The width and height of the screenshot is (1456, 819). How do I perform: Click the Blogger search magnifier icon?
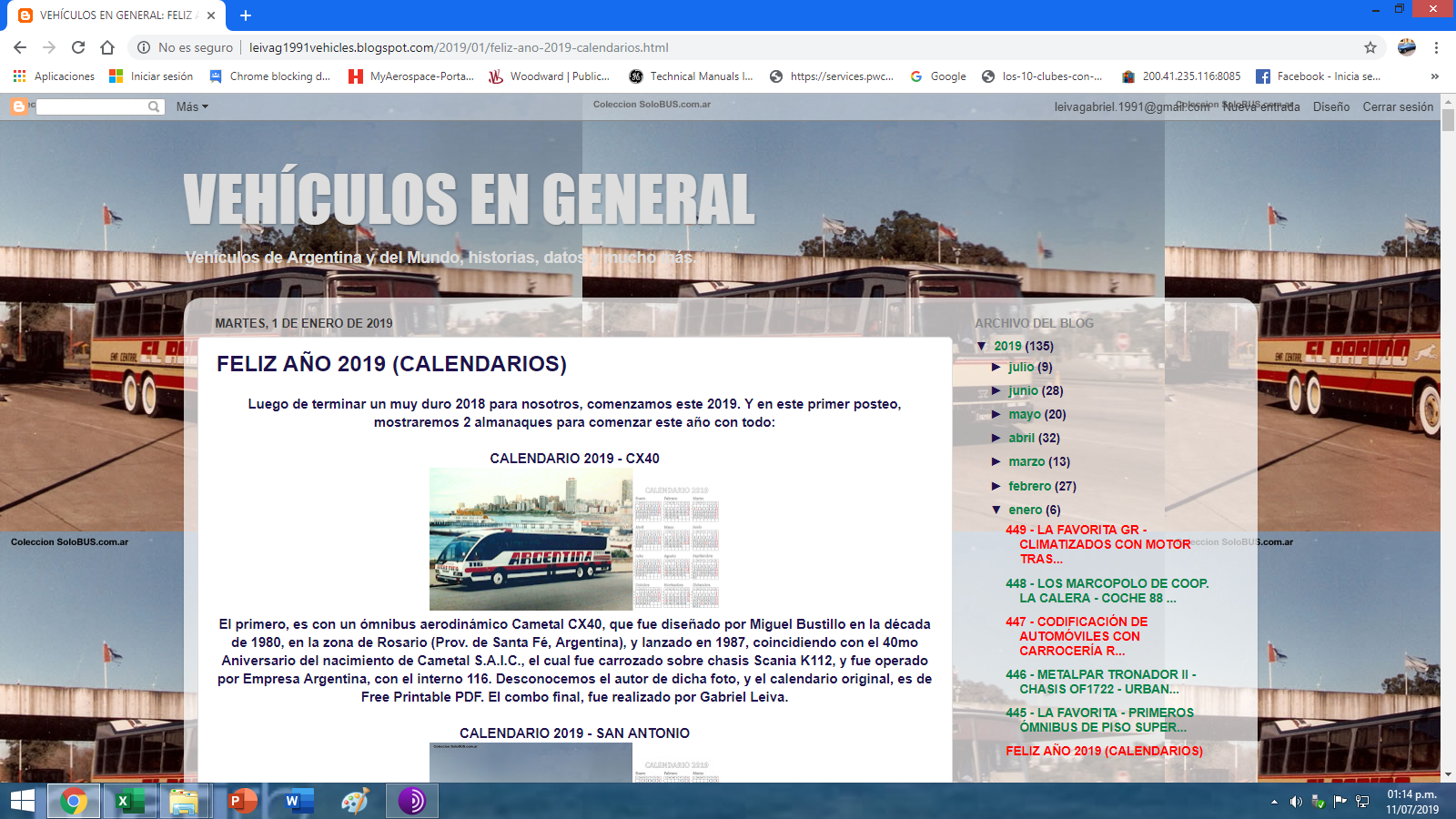[x=154, y=106]
